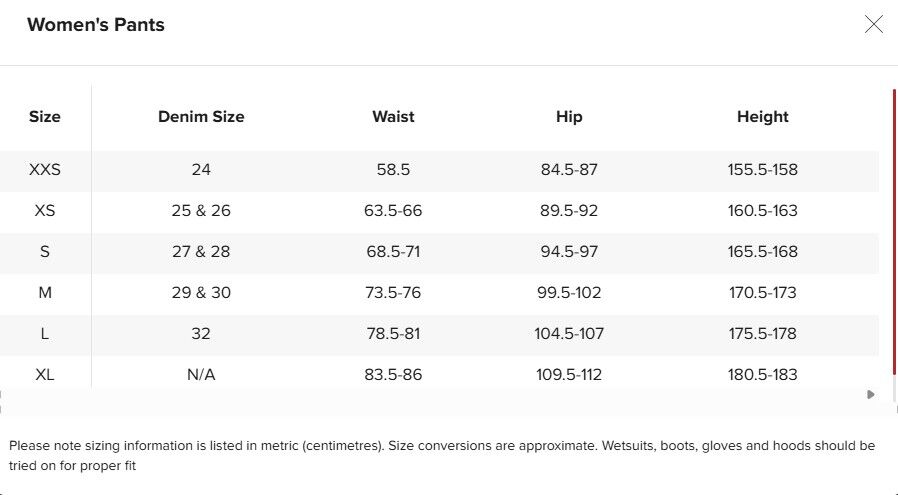Screen dimensions: 898x495
Task: Click the Hip column header
Action: click(569, 116)
